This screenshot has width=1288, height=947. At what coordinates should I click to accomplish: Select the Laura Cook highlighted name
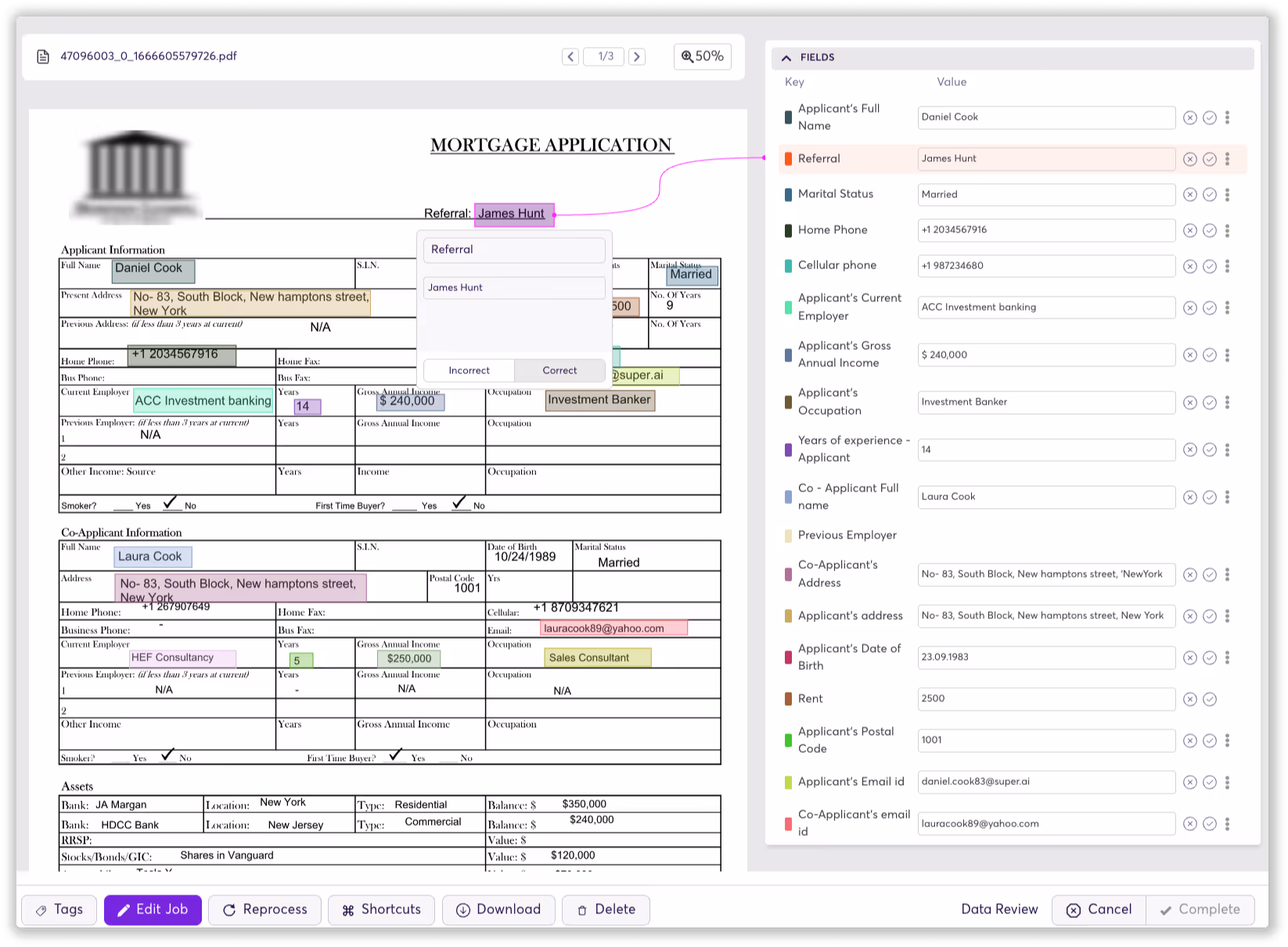(153, 556)
